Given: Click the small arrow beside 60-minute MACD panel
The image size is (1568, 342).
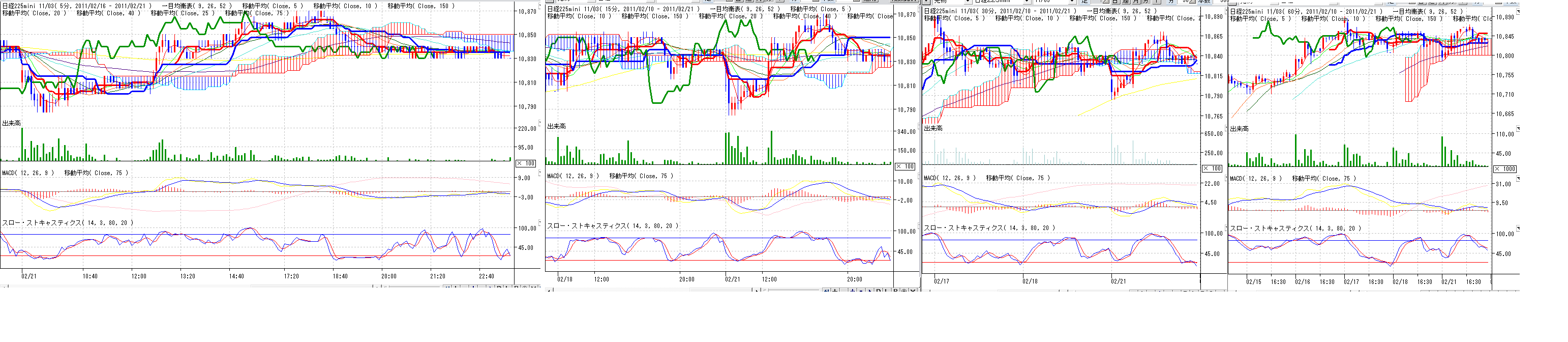Looking at the screenshot, I should [1518, 179].
